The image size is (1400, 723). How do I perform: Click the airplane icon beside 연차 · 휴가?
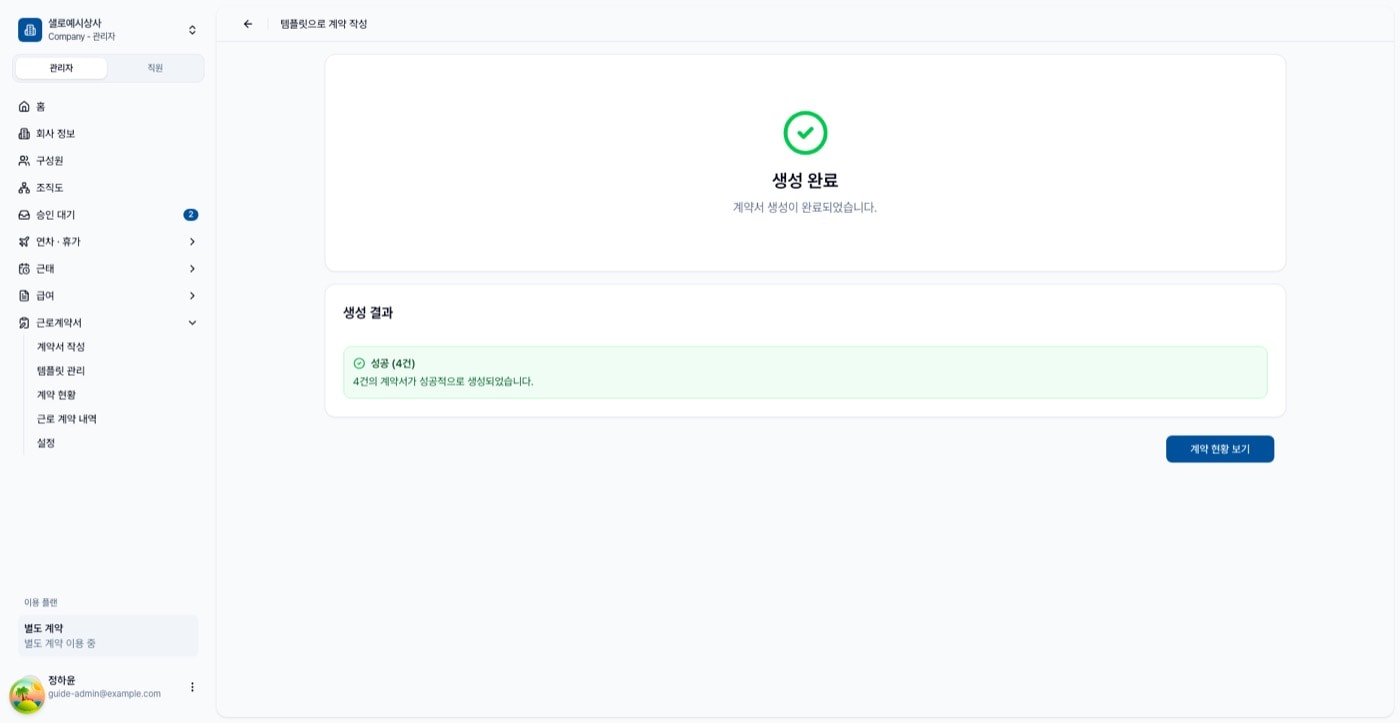tap(24, 241)
